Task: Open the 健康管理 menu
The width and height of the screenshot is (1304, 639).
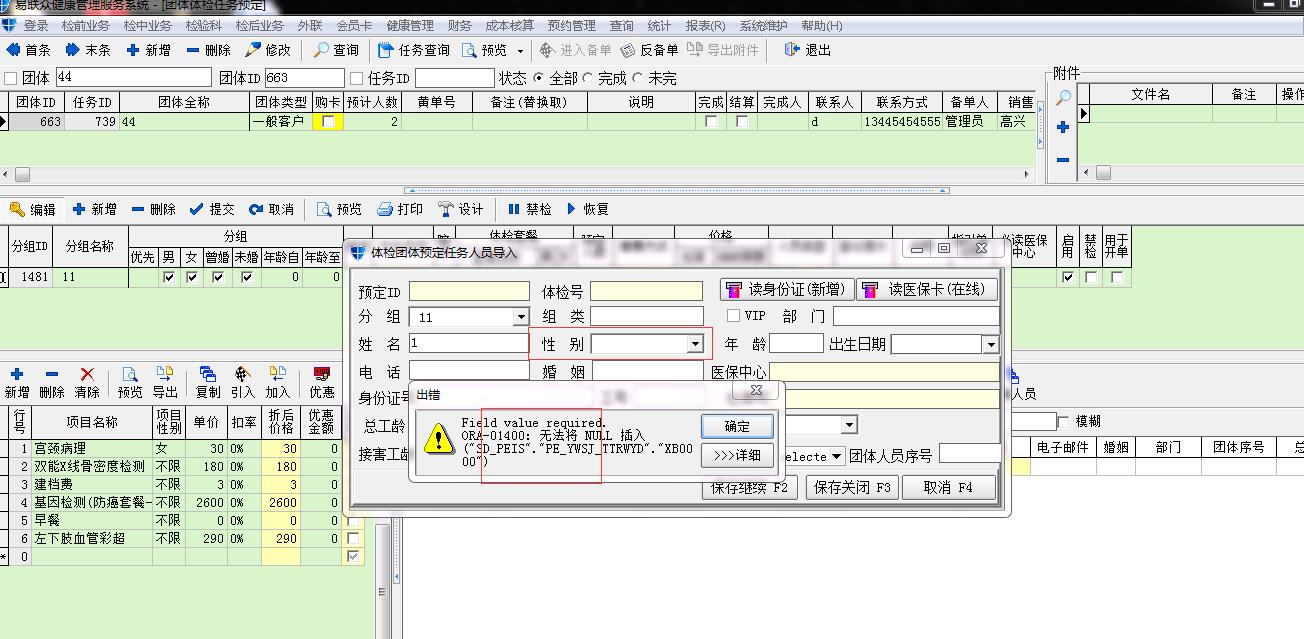Action: (x=410, y=26)
